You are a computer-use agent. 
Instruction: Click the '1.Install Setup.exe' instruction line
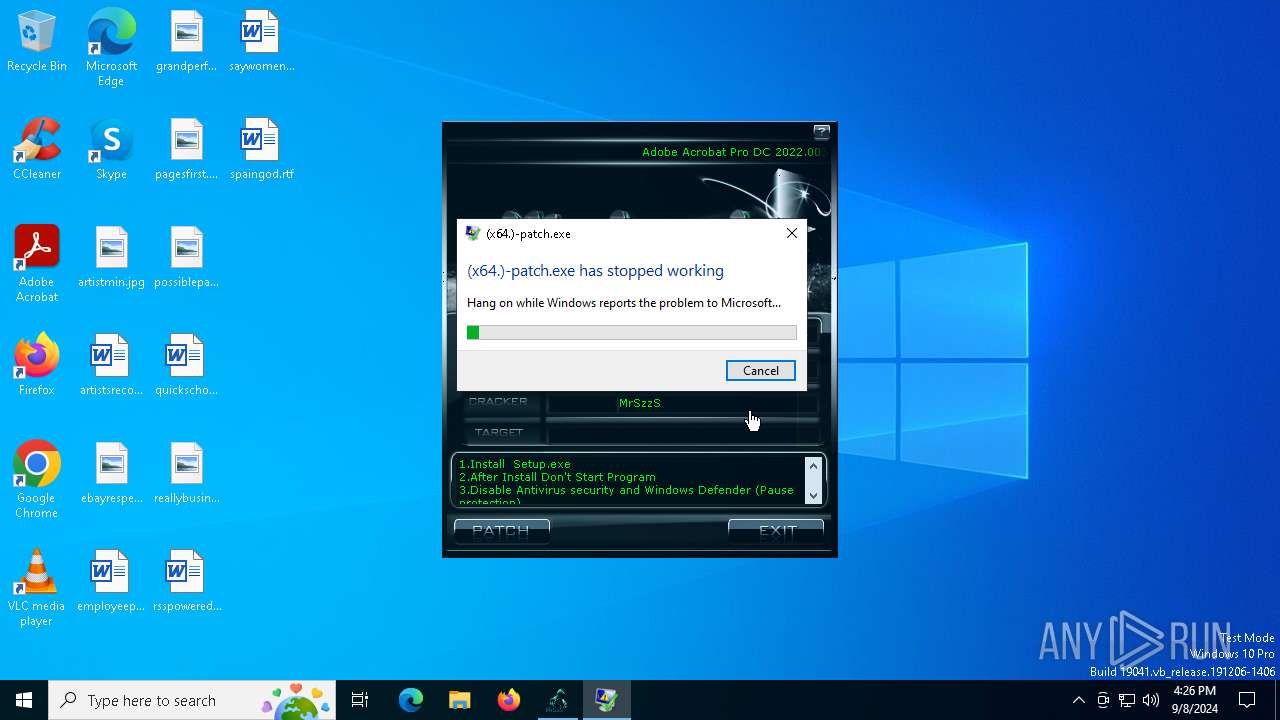[515, 464]
